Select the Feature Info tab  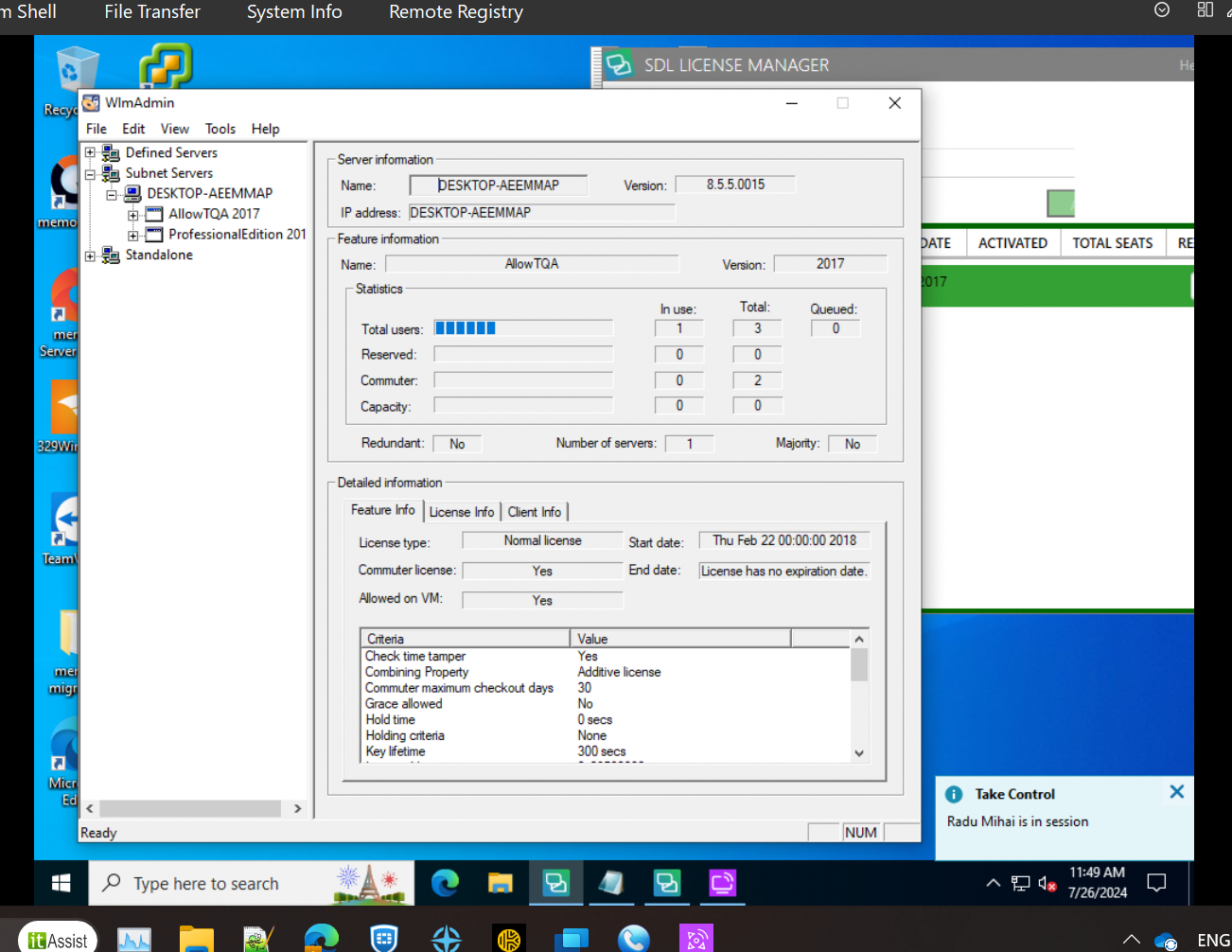coord(383,510)
